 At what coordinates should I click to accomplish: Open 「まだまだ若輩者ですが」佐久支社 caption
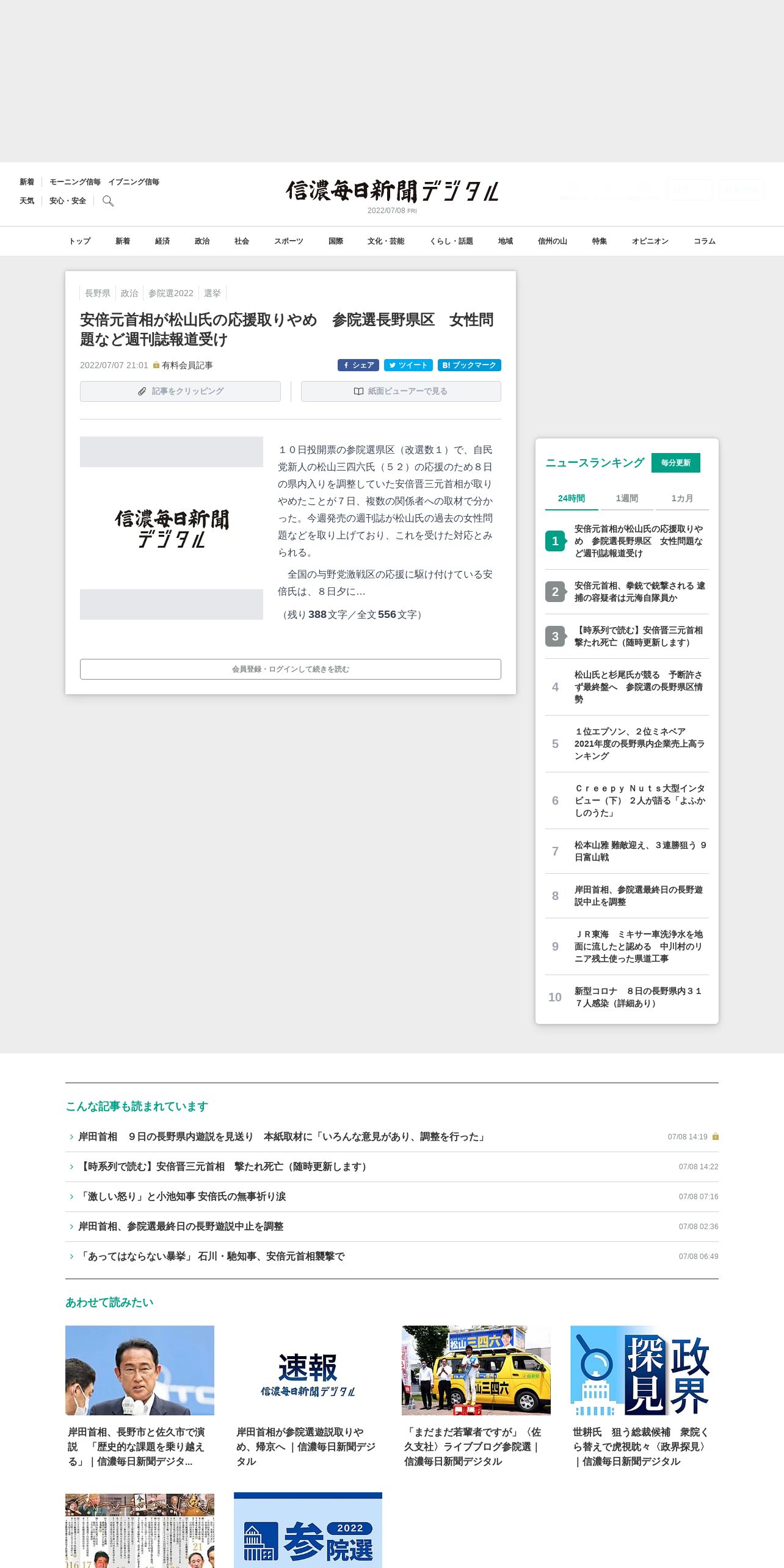click(x=473, y=1447)
